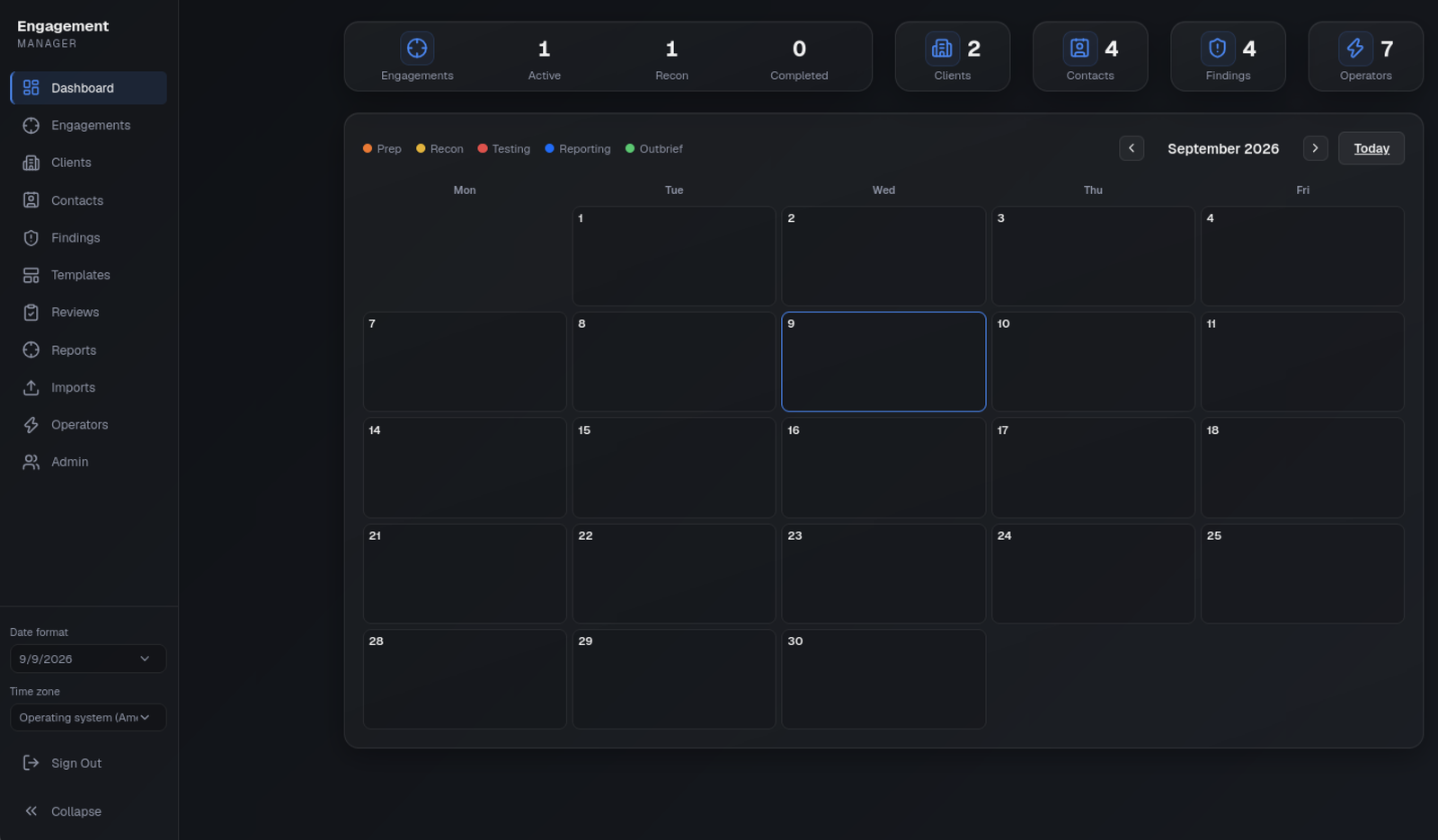The height and width of the screenshot is (840, 1438).
Task: Click the Imports label in sidebar
Action: point(73,387)
